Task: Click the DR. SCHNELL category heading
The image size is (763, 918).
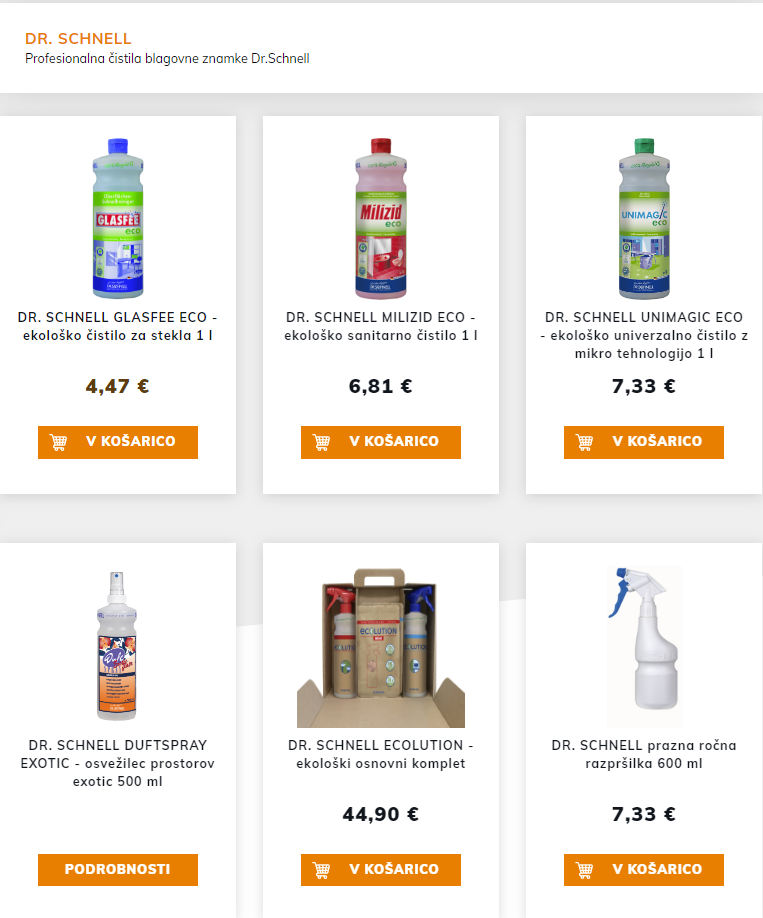Action: pos(78,39)
